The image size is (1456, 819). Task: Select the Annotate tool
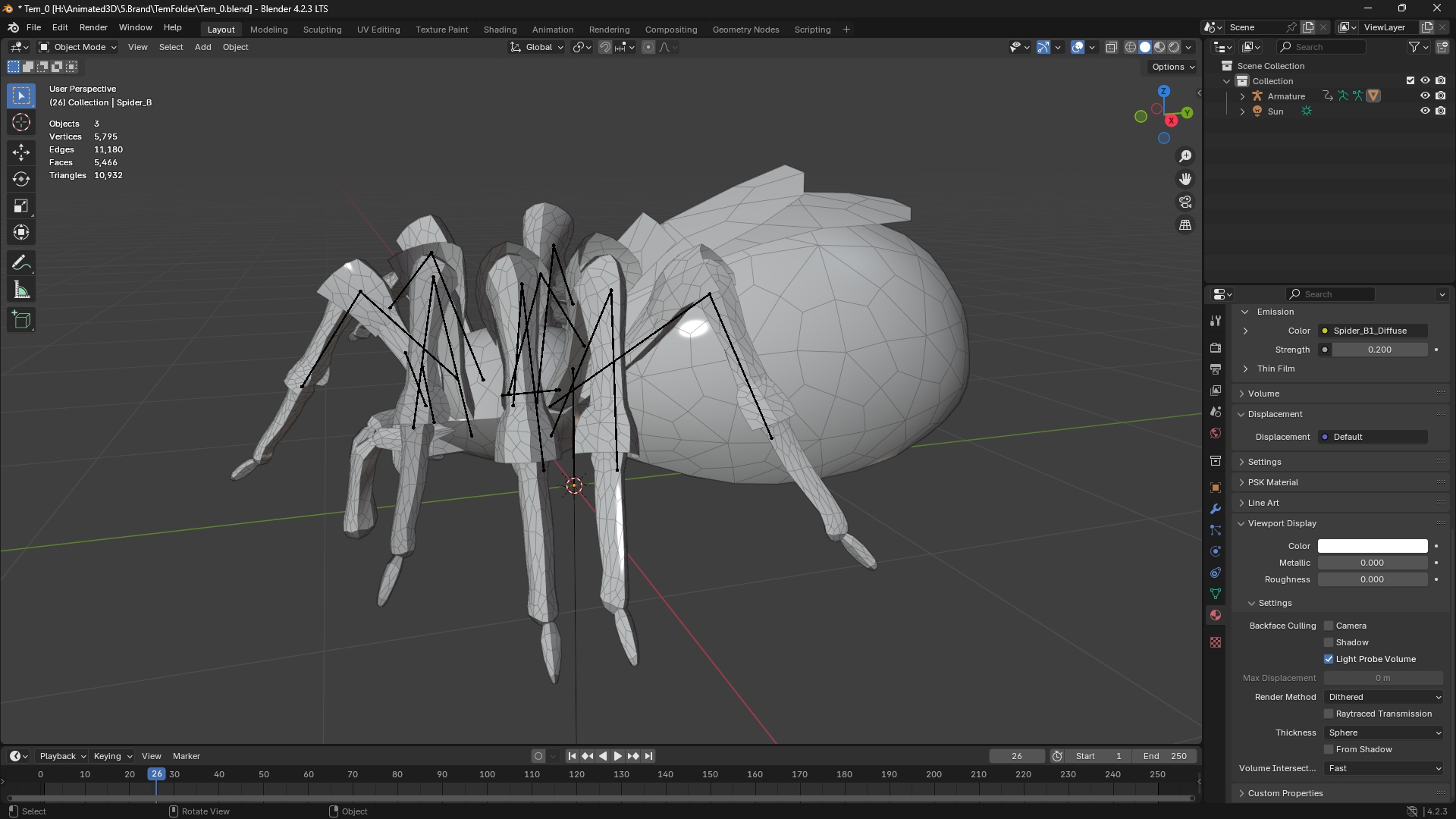20,262
